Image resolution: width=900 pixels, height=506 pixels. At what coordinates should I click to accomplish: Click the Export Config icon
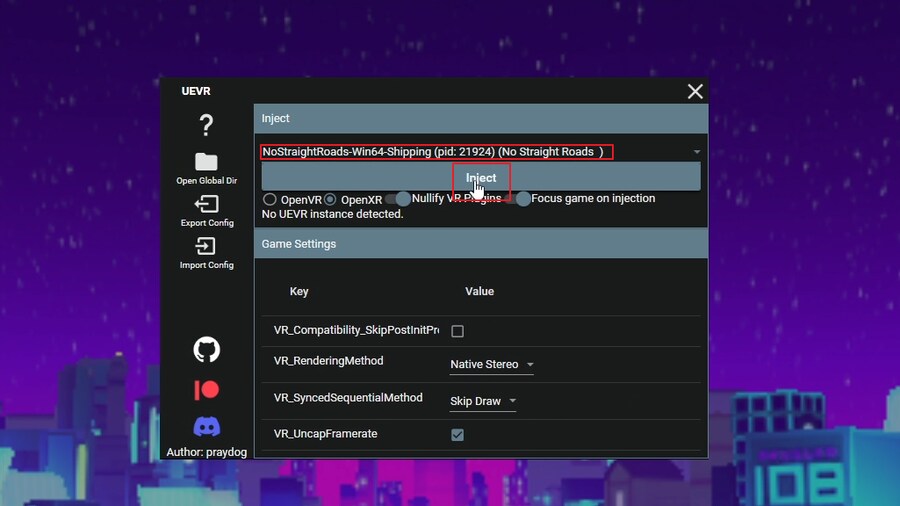click(x=206, y=204)
